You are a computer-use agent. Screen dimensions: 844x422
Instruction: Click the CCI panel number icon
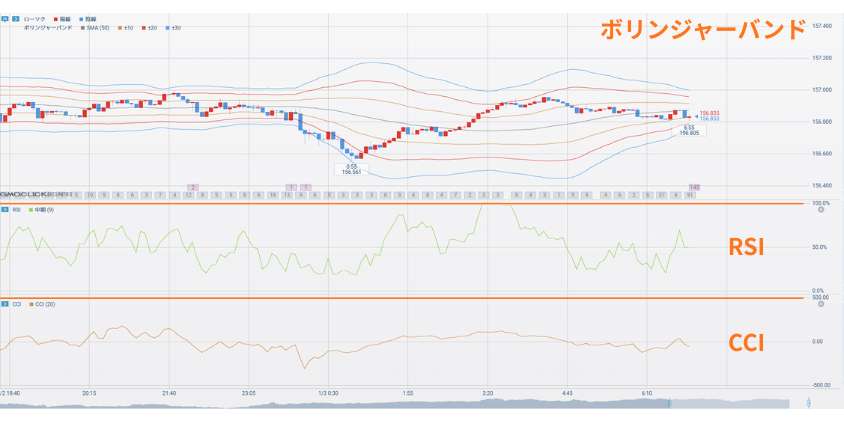click(x=5, y=303)
